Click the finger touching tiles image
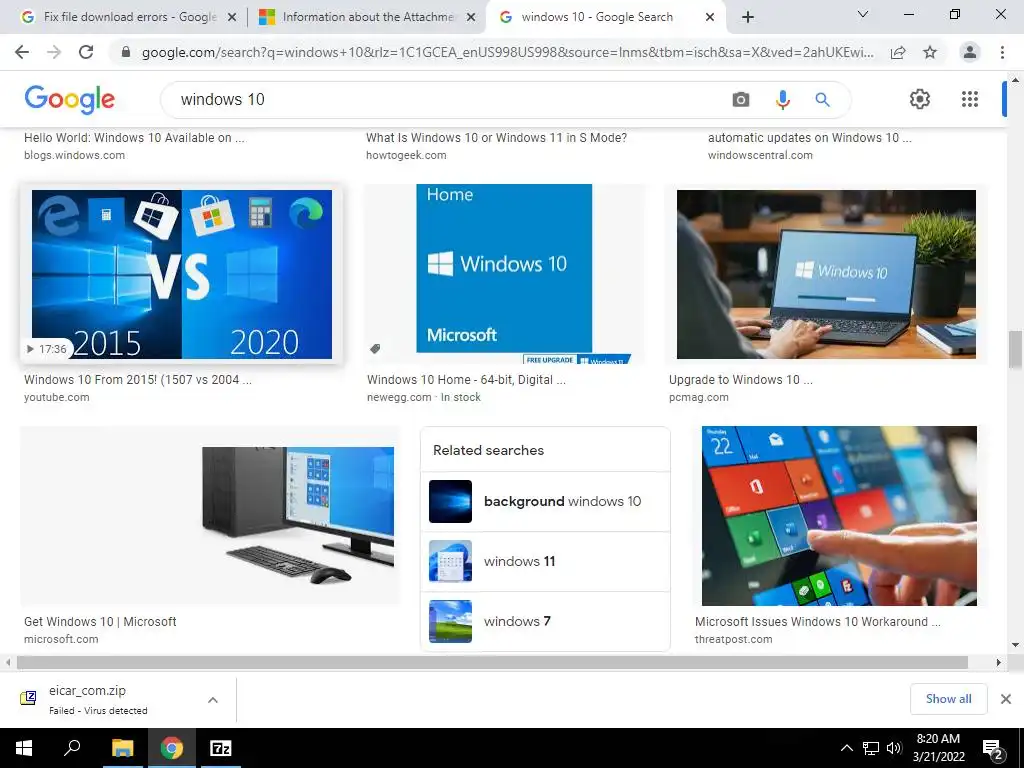 (x=839, y=516)
